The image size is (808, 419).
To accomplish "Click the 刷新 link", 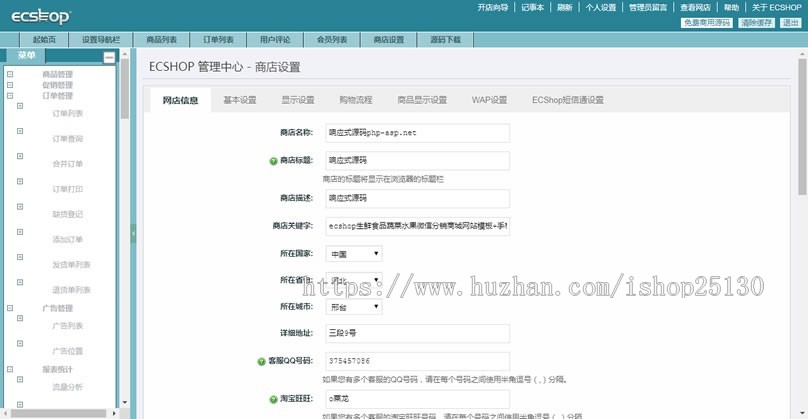I will coord(565,7).
